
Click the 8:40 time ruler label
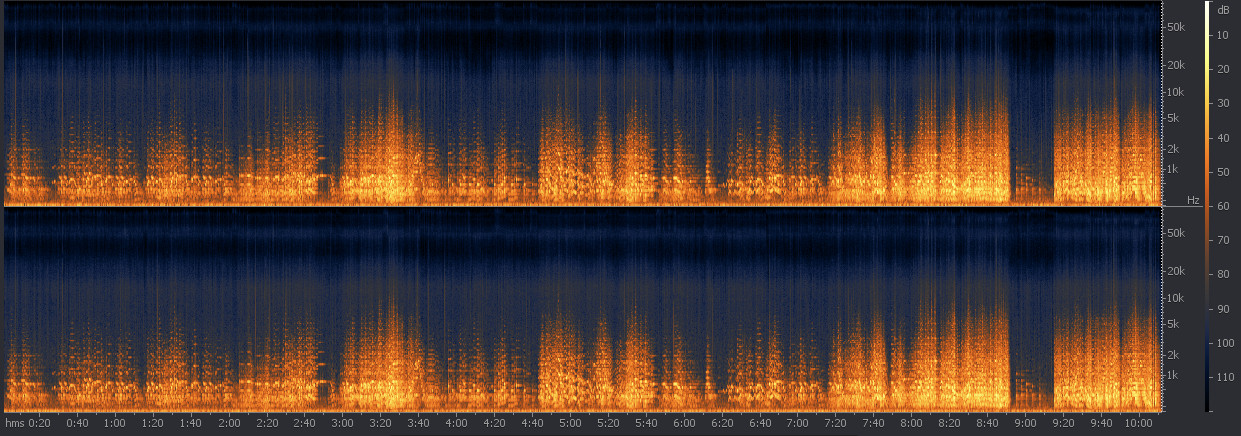987,424
